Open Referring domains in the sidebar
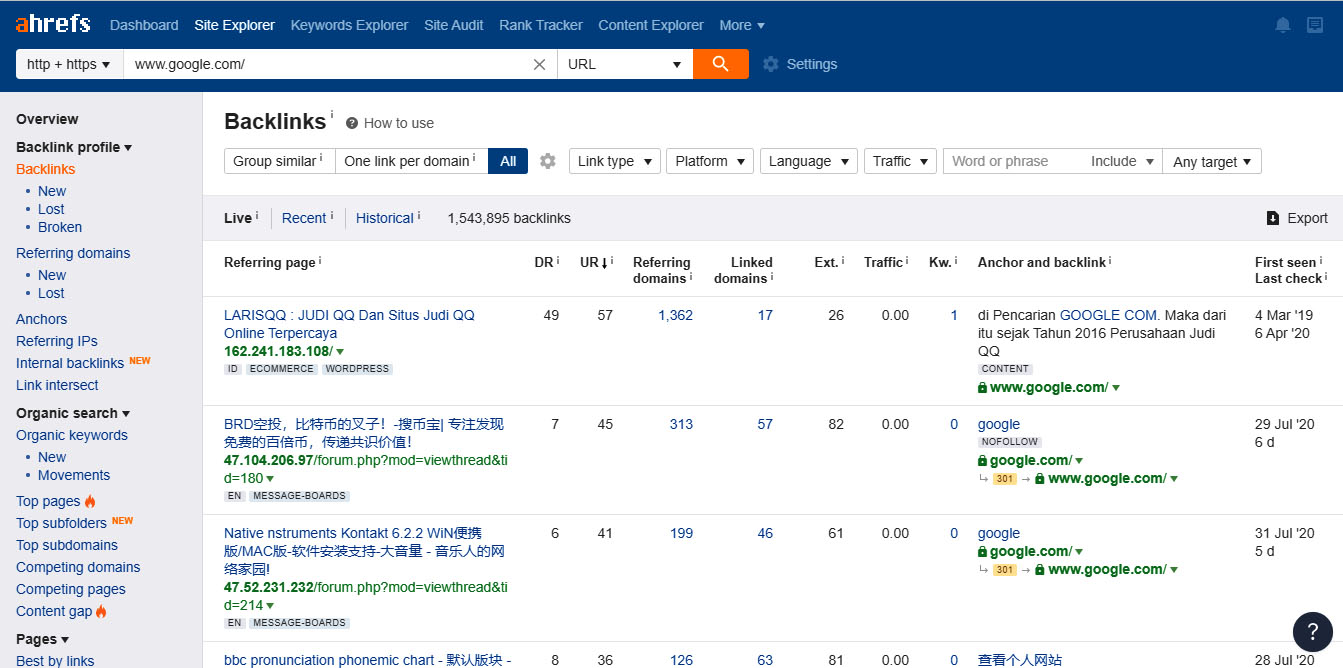This screenshot has height=668, width=1343. (73, 252)
